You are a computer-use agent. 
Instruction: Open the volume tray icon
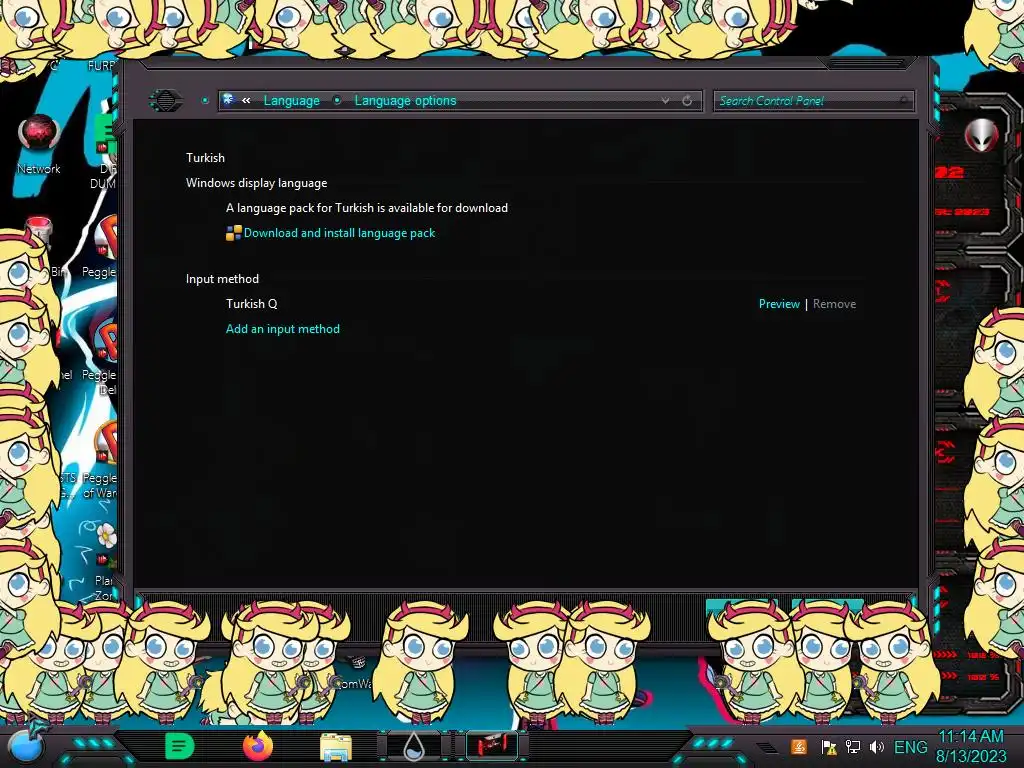click(876, 747)
